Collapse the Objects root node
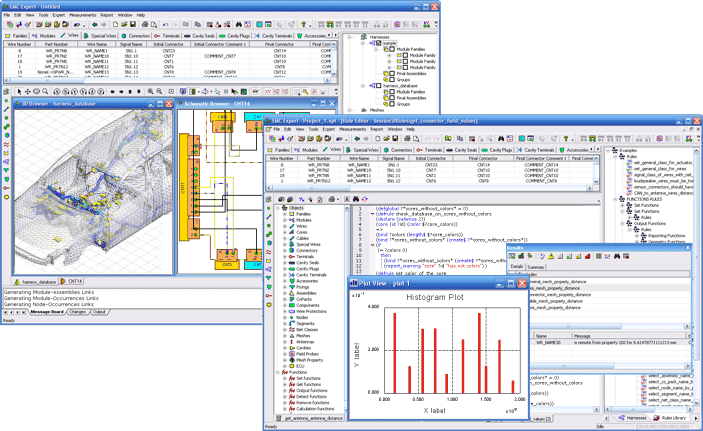 (x=278, y=208)
